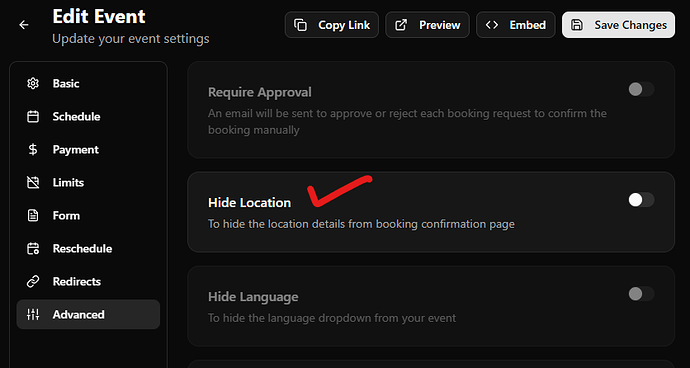The height and width of the screenshot is (368, 690).
Task: Click the code brackets icon in Embed
Action: 492,25
